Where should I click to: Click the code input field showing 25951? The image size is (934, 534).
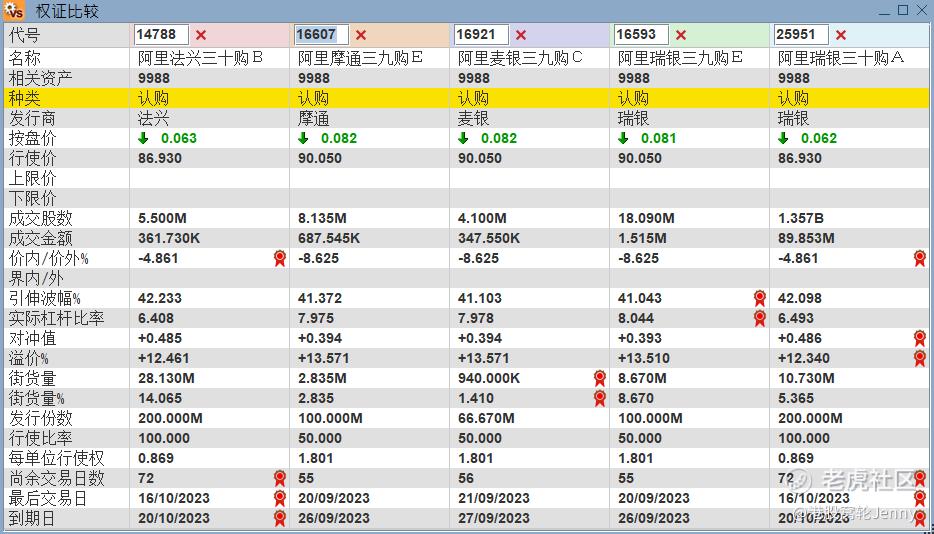[801, 35]
